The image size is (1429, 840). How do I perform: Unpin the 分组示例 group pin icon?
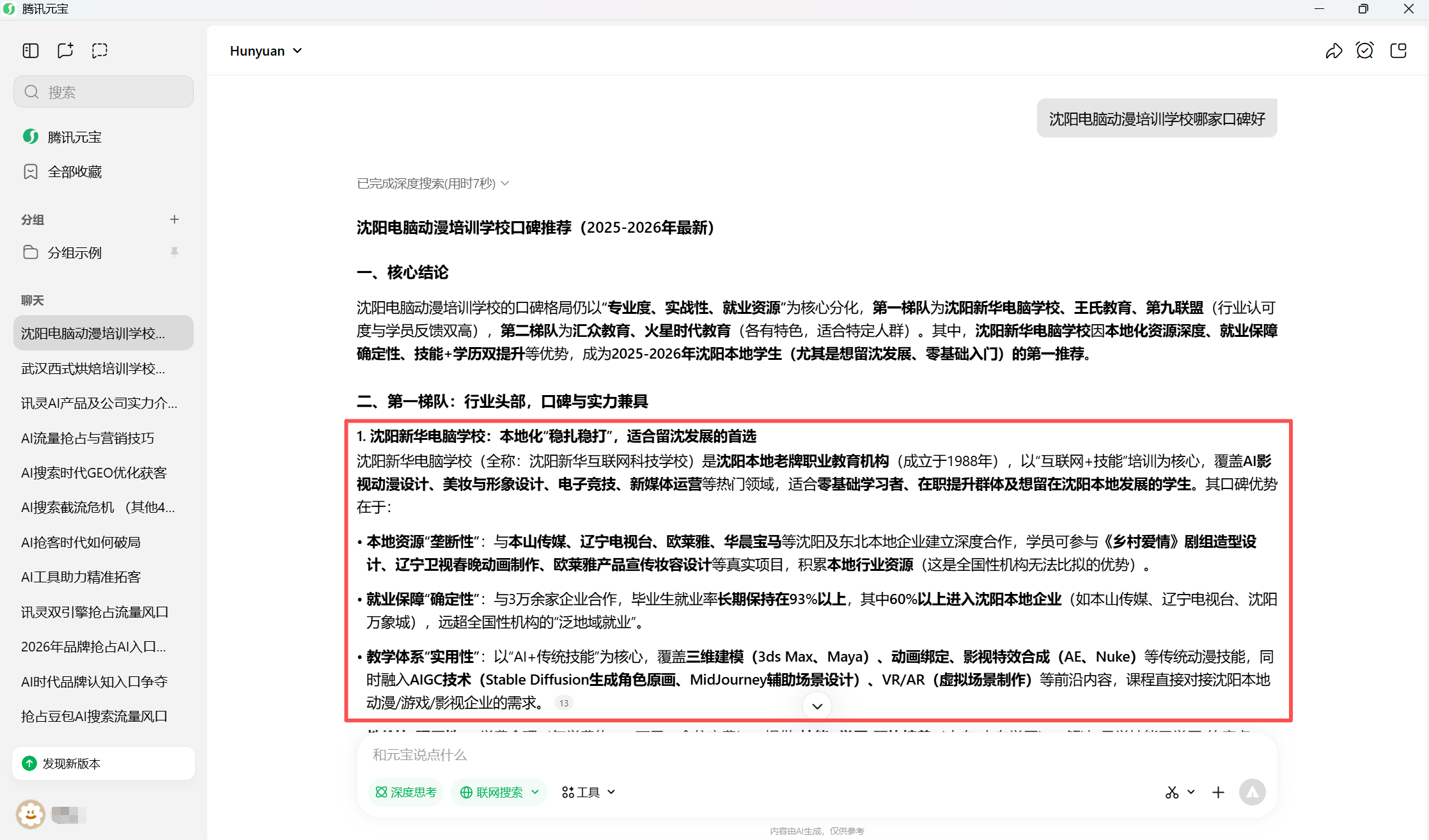click(175, 252)
